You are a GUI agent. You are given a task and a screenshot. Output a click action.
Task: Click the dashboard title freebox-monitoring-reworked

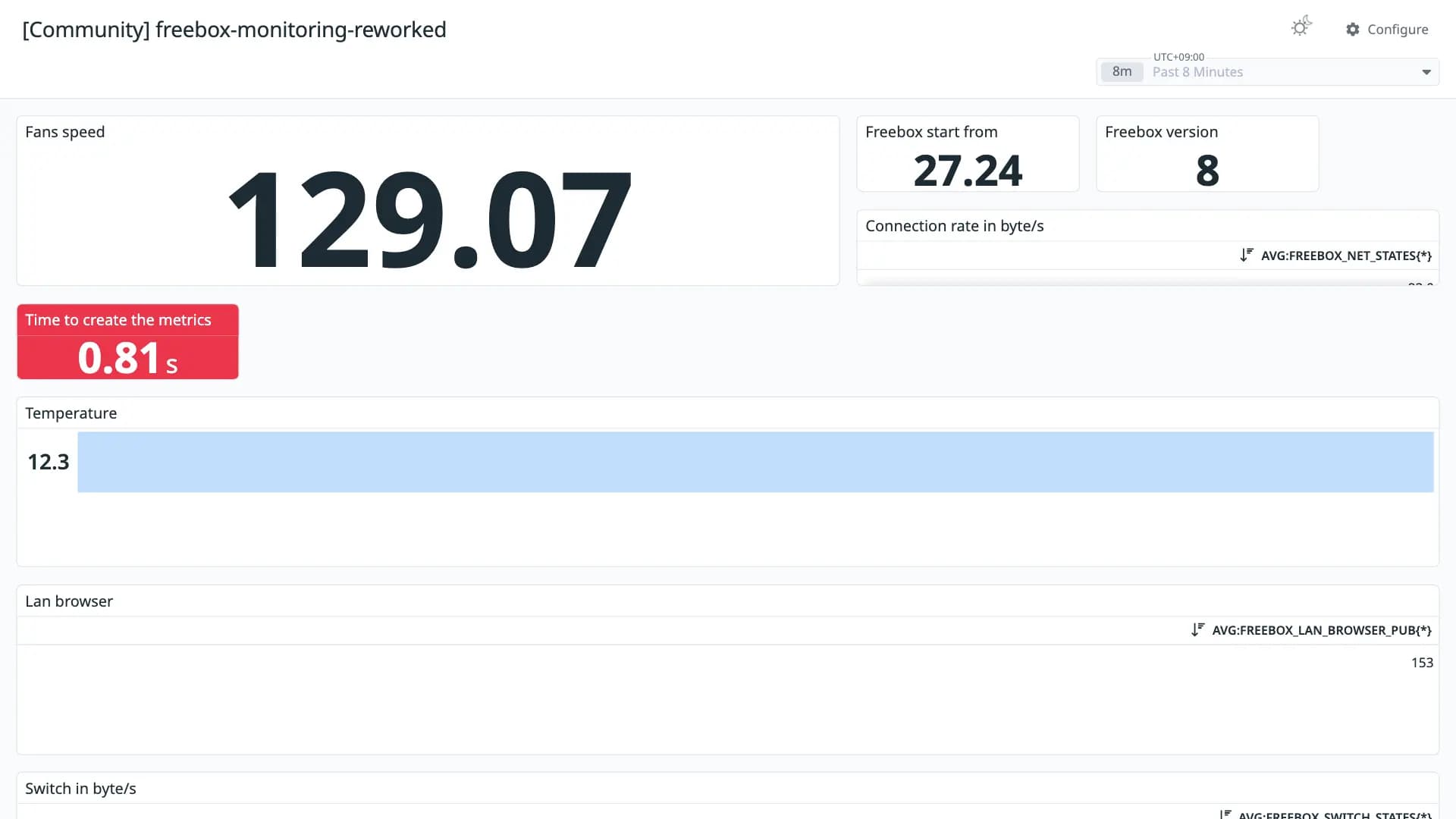click(234, 30)
